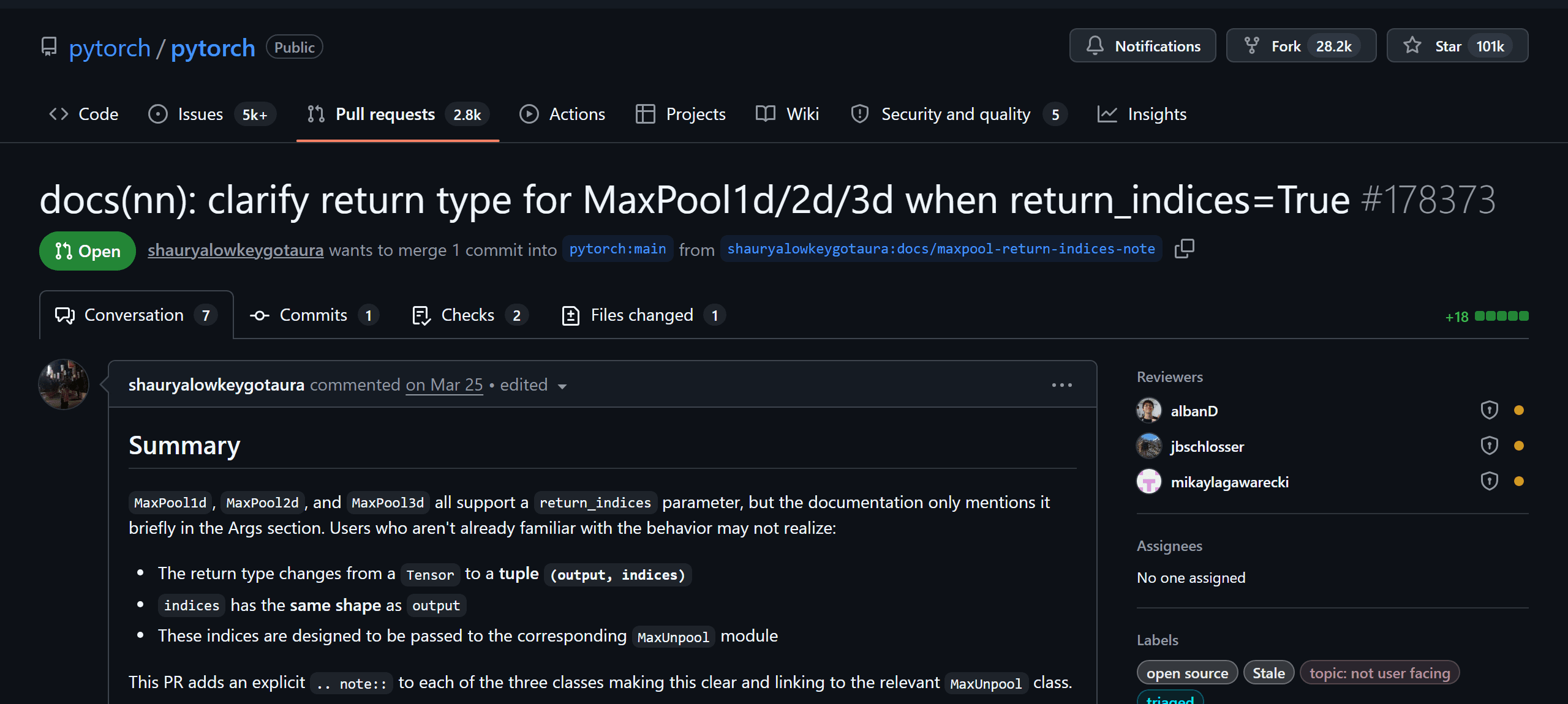
Task: Switch to the Files changed tab
Action: pyautogui.click(x=643, y=315)
